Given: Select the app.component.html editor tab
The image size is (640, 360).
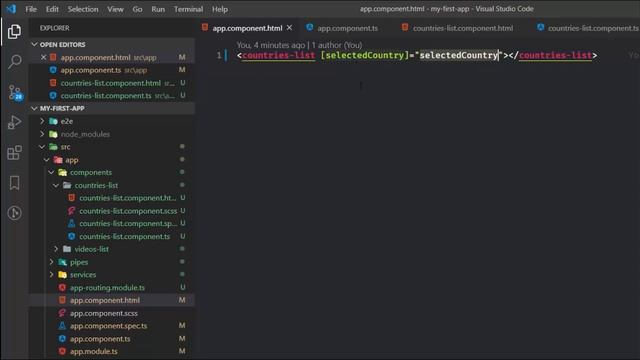Looking at the screenshot, I should click(247, 28).
